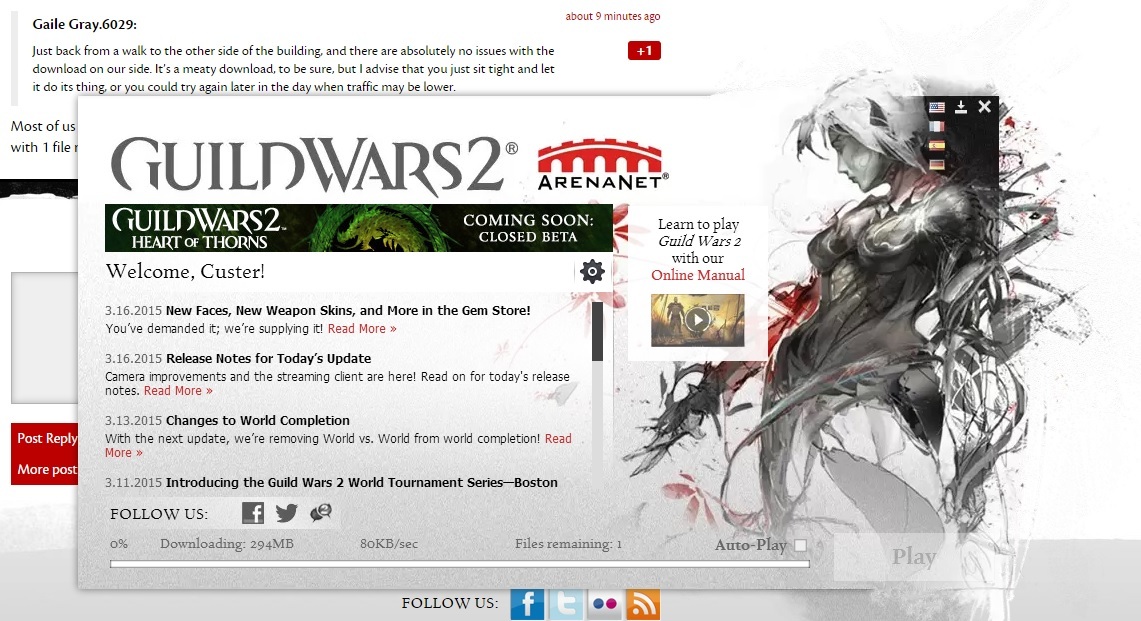Click the Guild Wars 2 logo in launcher
Image resolution: width=1141 pixels, height=621 pixels.
[314, 165]
